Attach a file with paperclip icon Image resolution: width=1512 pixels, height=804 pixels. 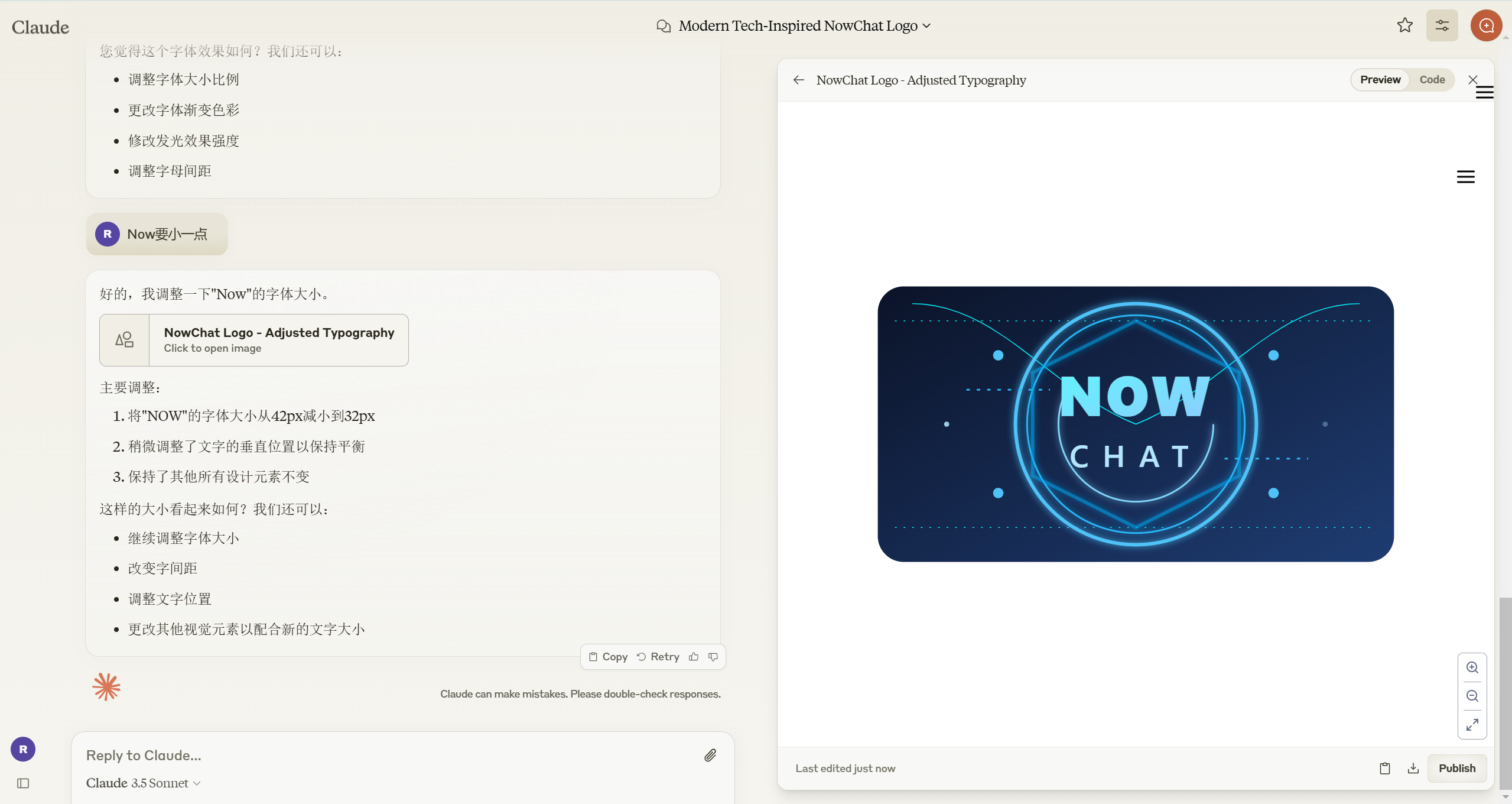tap(710, 755)
